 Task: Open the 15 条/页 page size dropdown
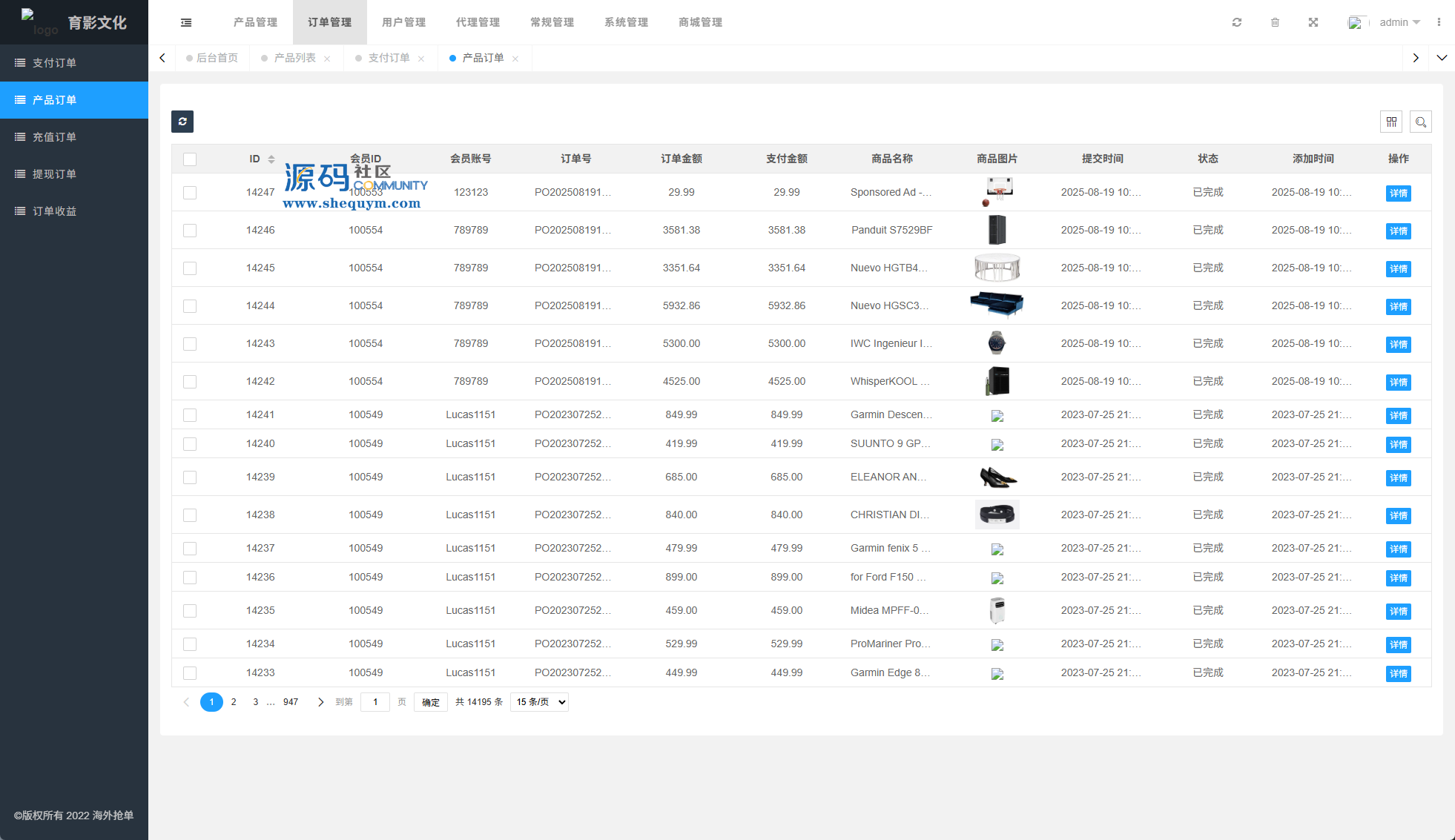click(539, 702)
